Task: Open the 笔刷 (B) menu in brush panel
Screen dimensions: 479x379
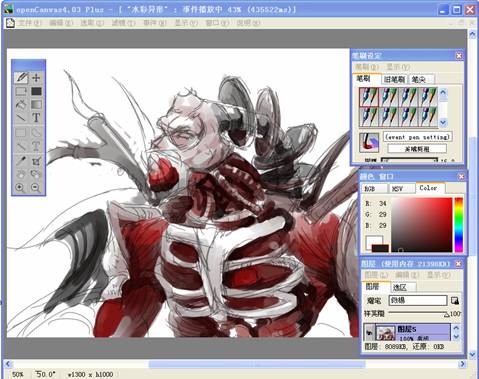Action: coord(367,67)
